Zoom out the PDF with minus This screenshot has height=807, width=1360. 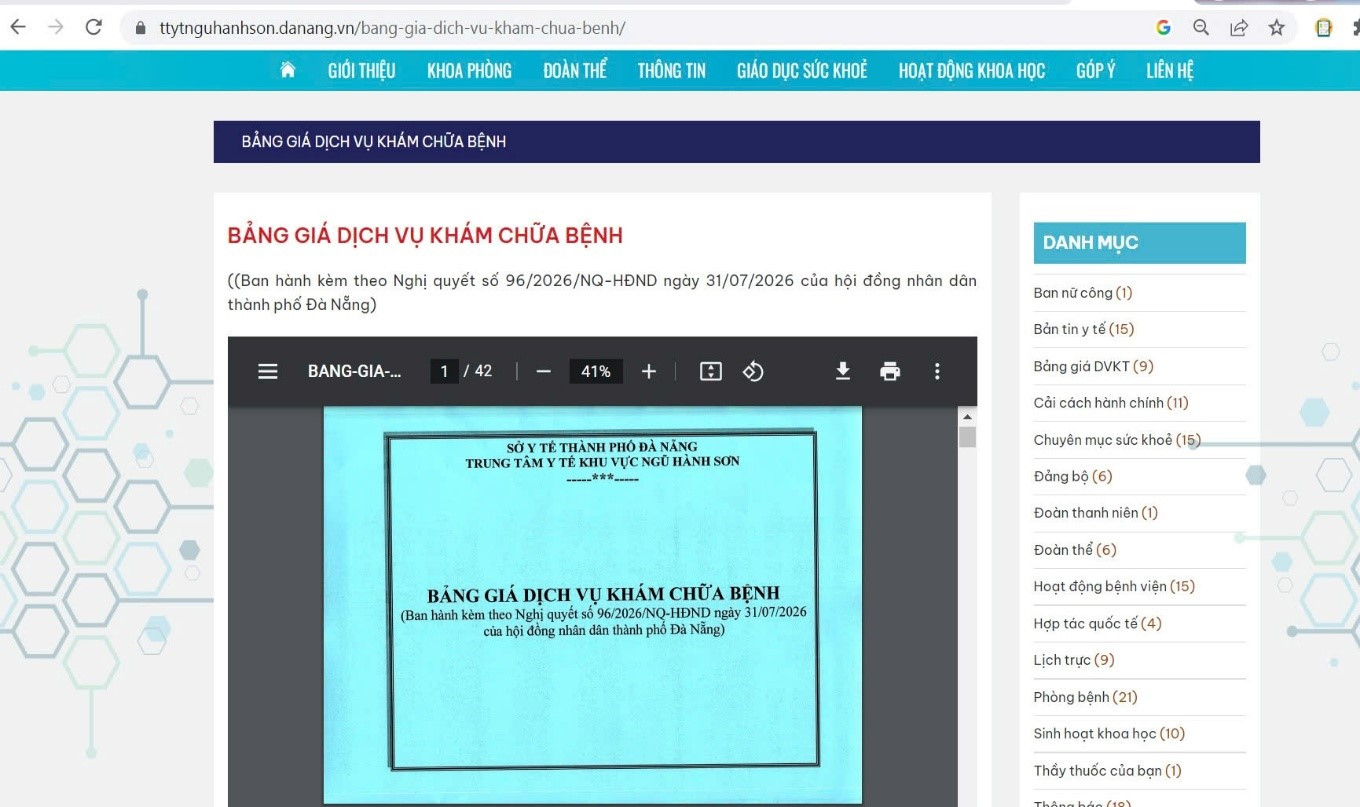point(543,371)
